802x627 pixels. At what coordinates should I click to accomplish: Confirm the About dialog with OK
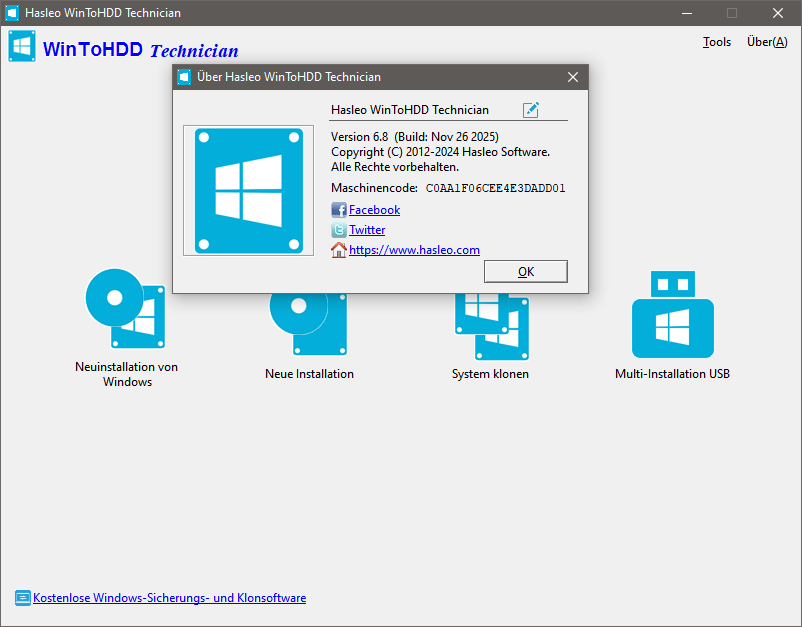point(525,271)
